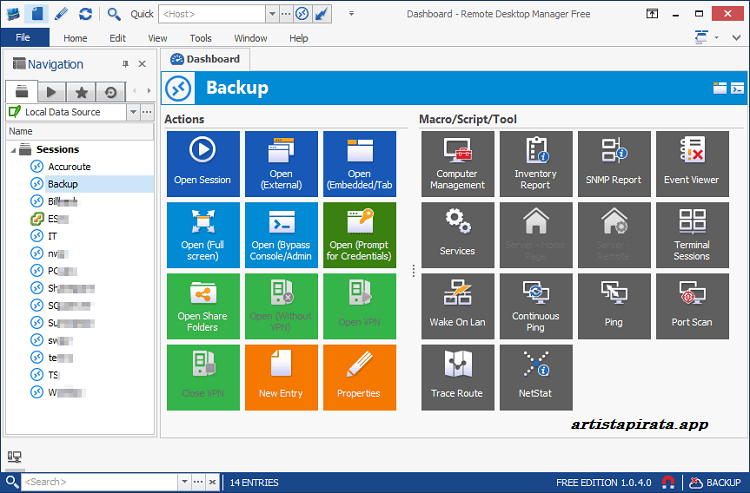Click the magnifier Search icon in top toolbar
Screen dimensions: 750x493
[x=114, y=14]
